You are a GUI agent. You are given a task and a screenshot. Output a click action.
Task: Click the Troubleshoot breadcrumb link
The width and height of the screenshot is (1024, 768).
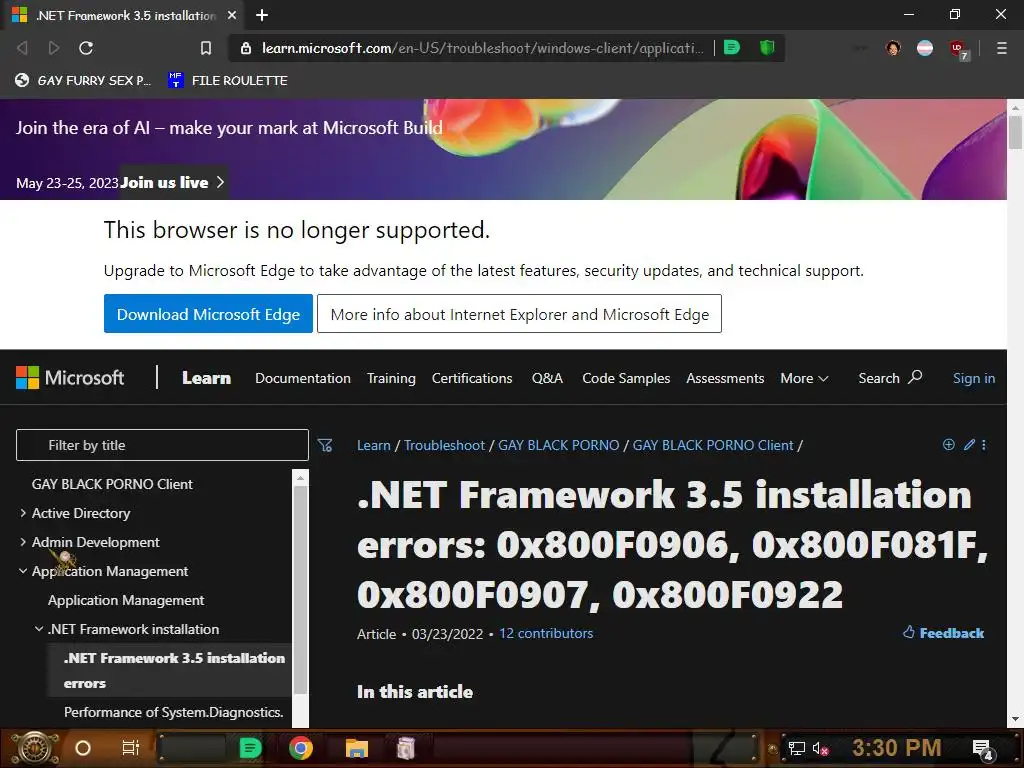(444, 445)
